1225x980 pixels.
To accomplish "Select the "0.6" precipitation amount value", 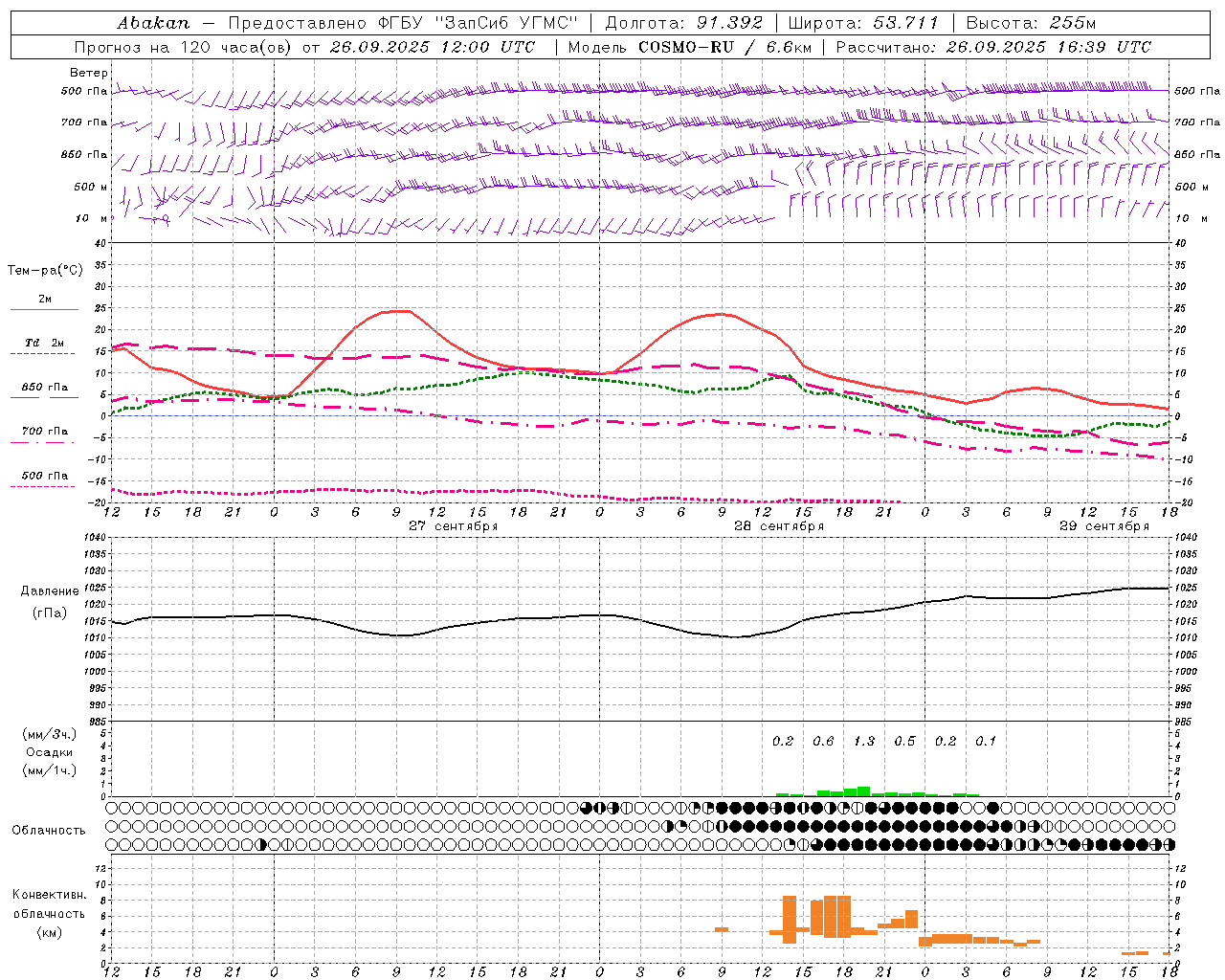I will point(823,742).
